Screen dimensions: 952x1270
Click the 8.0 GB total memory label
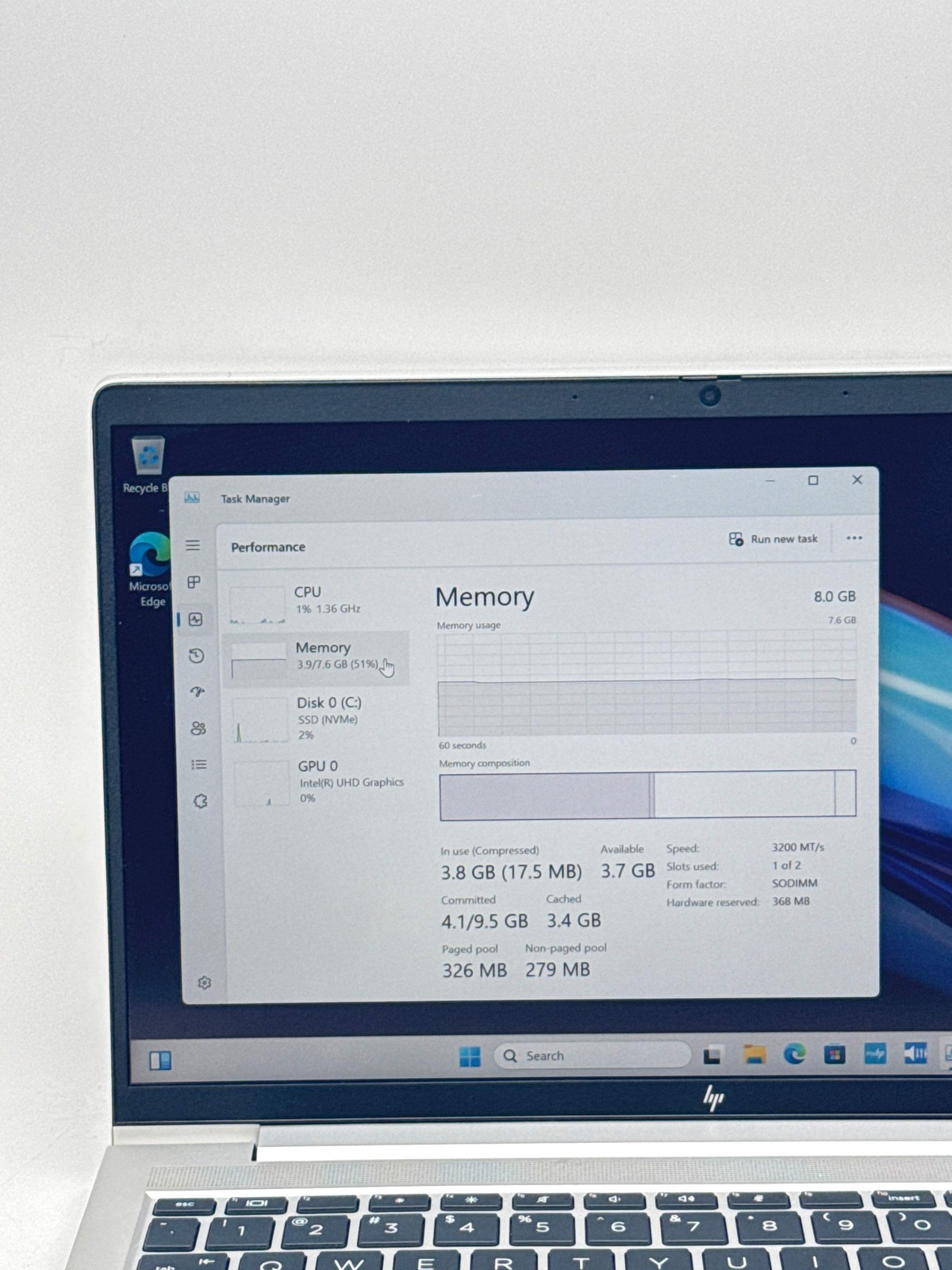click(835, 596)
